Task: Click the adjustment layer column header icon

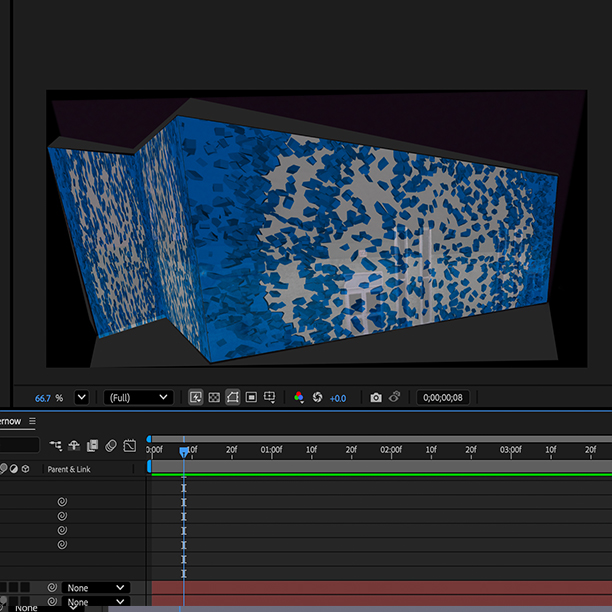Action: pyautogui.click(x=14, y=469)
